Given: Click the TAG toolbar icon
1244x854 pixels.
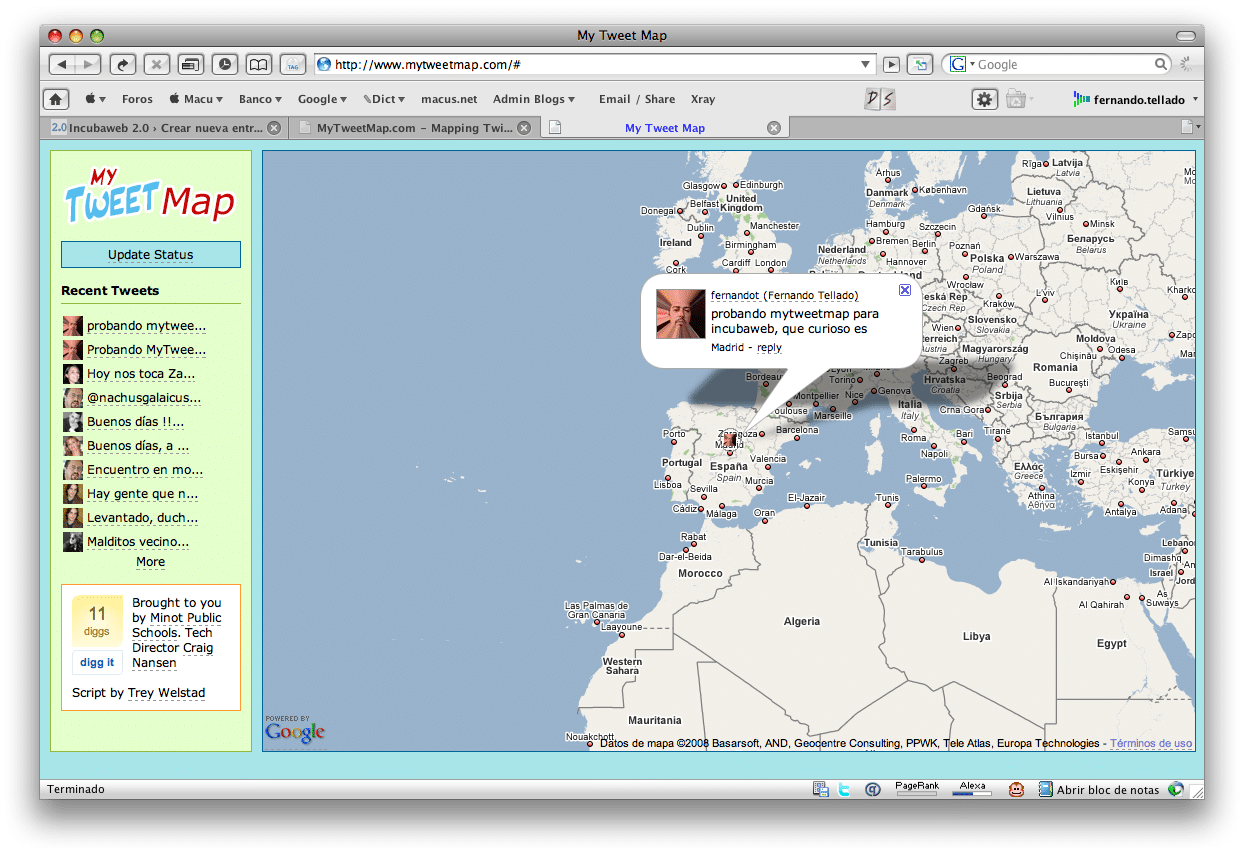Looking at the screenshot, I should pyautogui.click(x=293, y=64).
